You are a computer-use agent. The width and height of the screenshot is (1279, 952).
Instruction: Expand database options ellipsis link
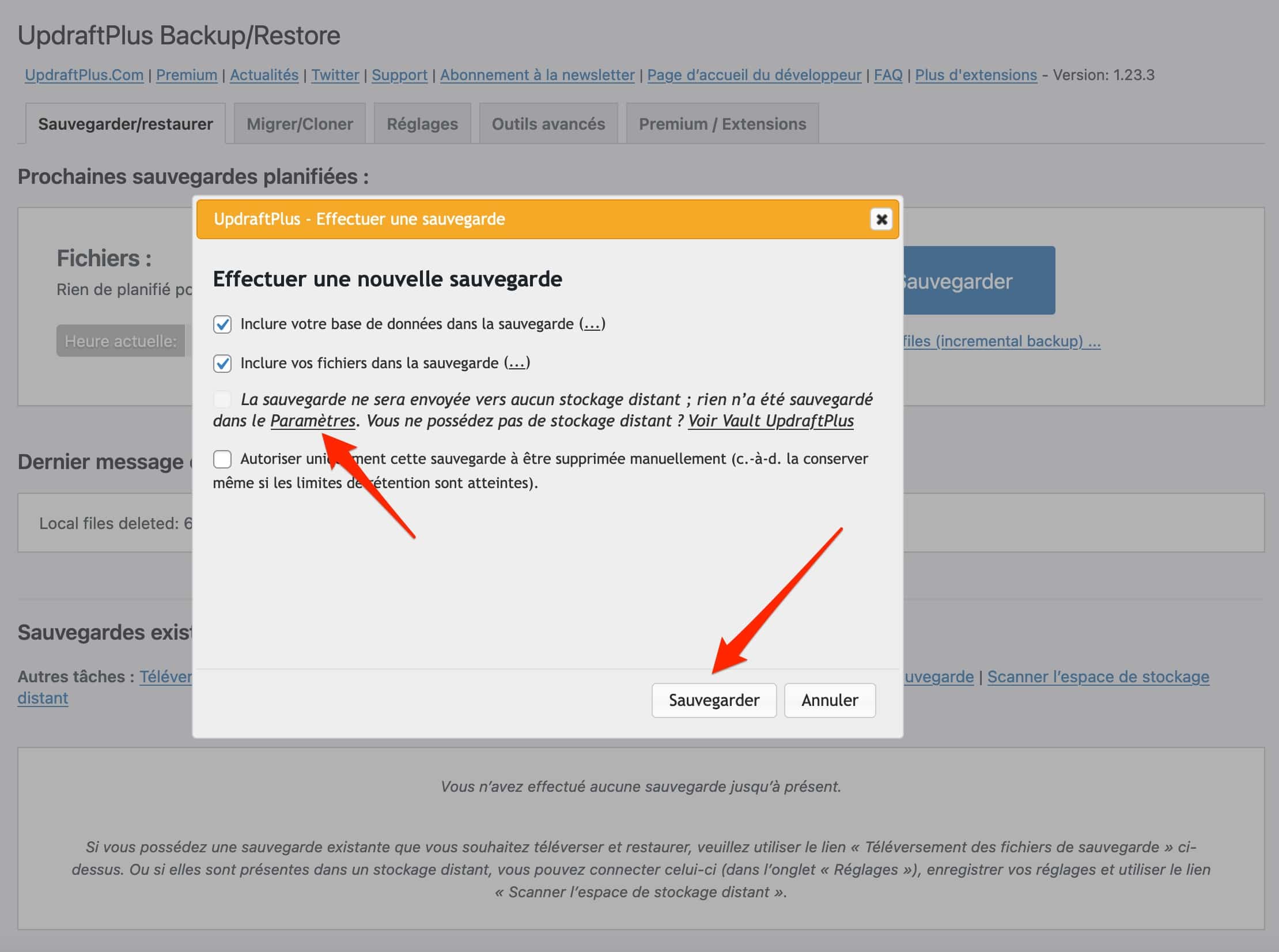(592, 324)
